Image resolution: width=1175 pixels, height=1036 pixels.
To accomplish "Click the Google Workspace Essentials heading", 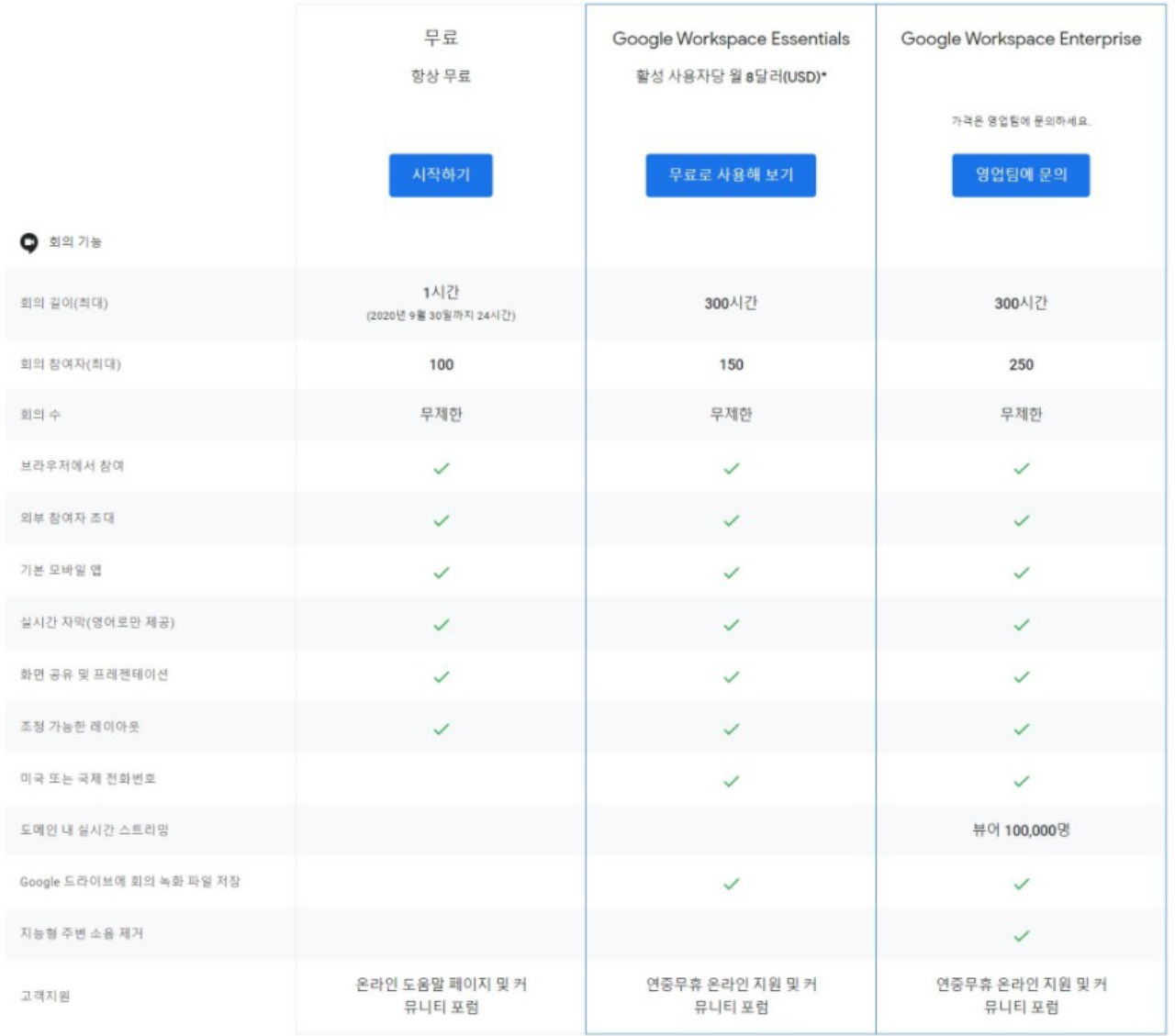I will [731, 39].
